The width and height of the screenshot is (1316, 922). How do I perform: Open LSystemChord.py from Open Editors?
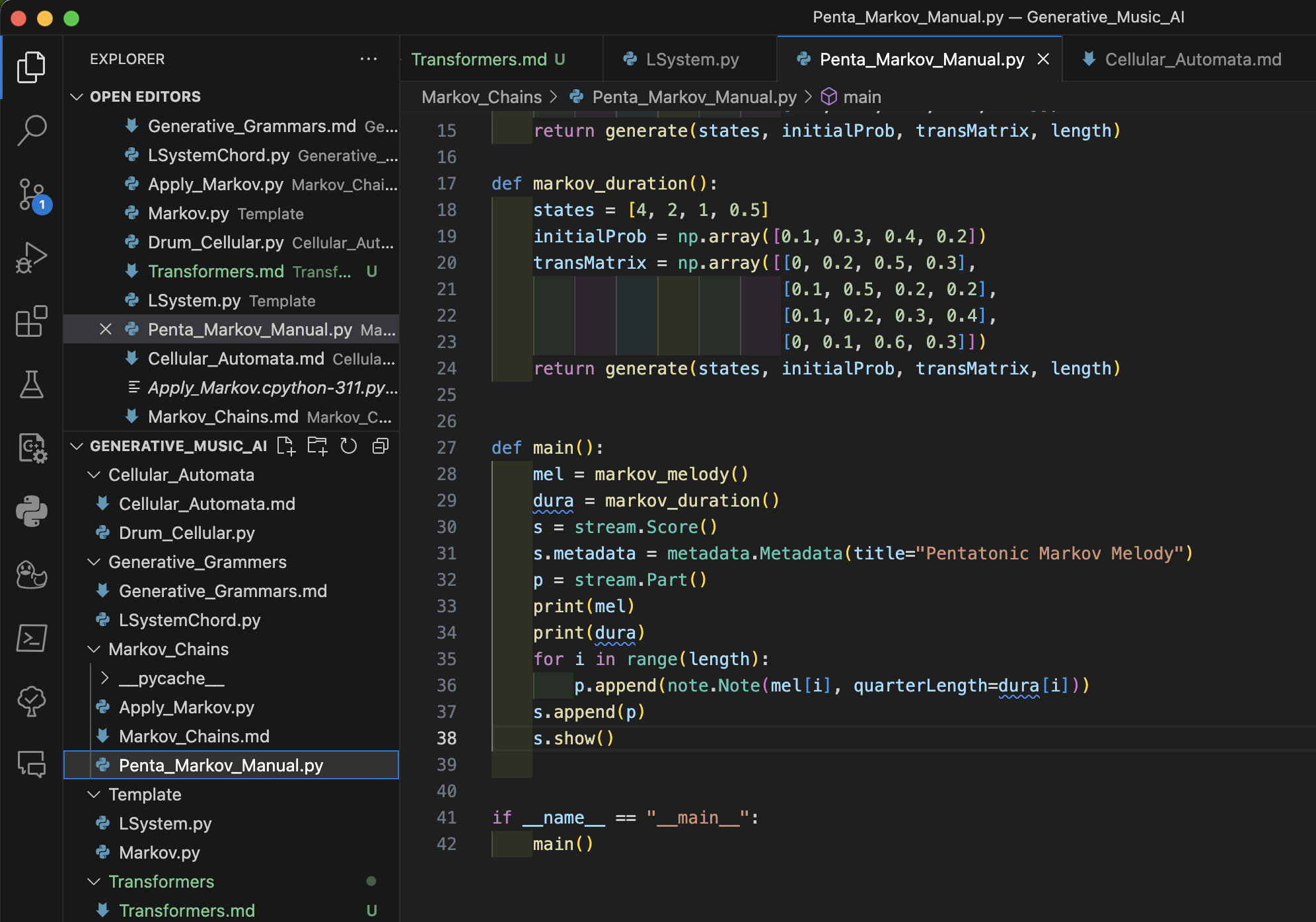[x=231, y=155]
